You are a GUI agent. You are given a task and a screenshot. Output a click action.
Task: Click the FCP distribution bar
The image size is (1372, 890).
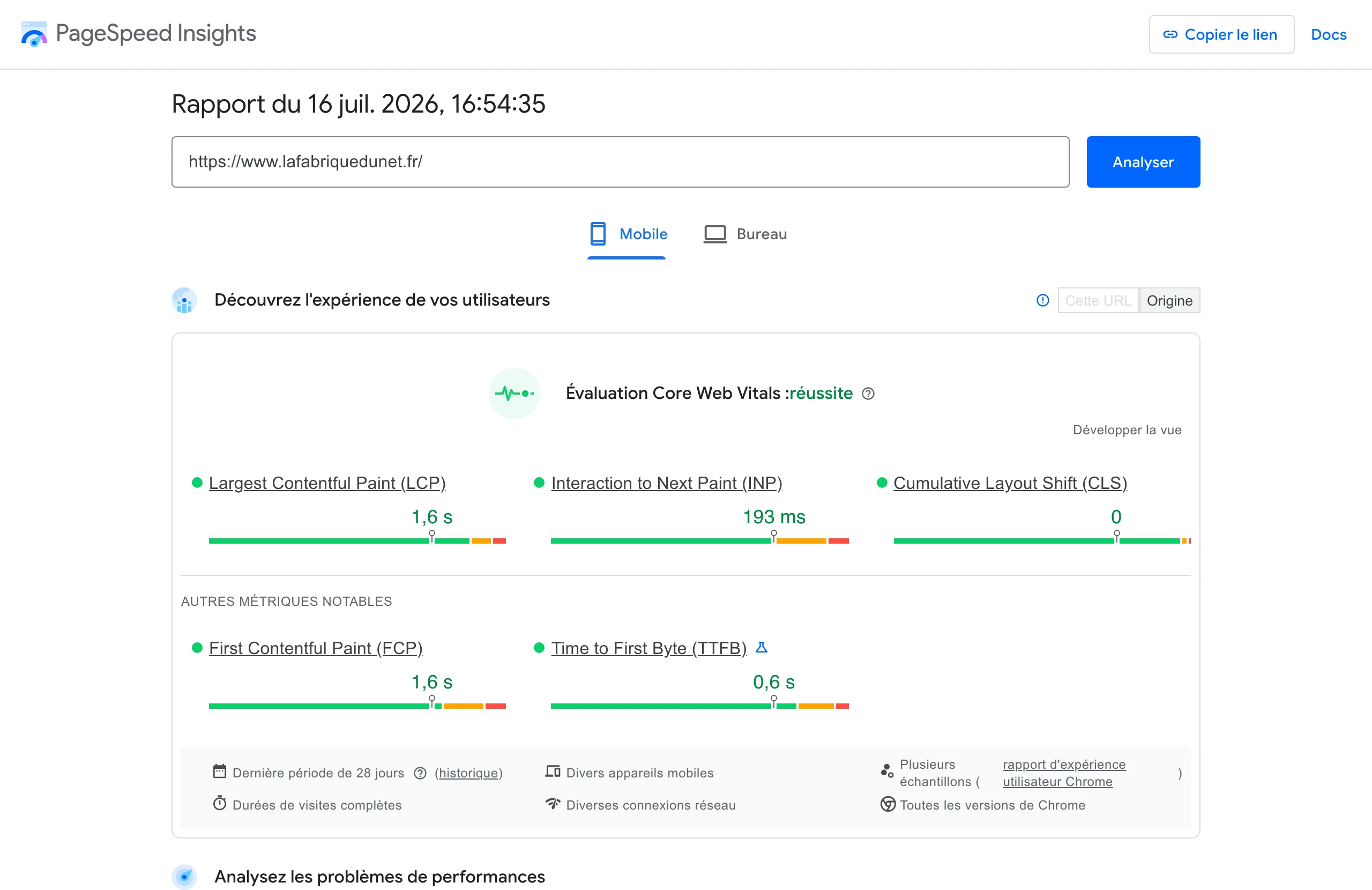(x=357, y=706)
